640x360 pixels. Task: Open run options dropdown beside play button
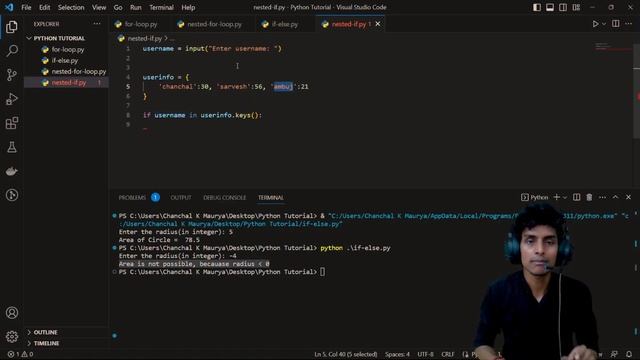[604, 24]
